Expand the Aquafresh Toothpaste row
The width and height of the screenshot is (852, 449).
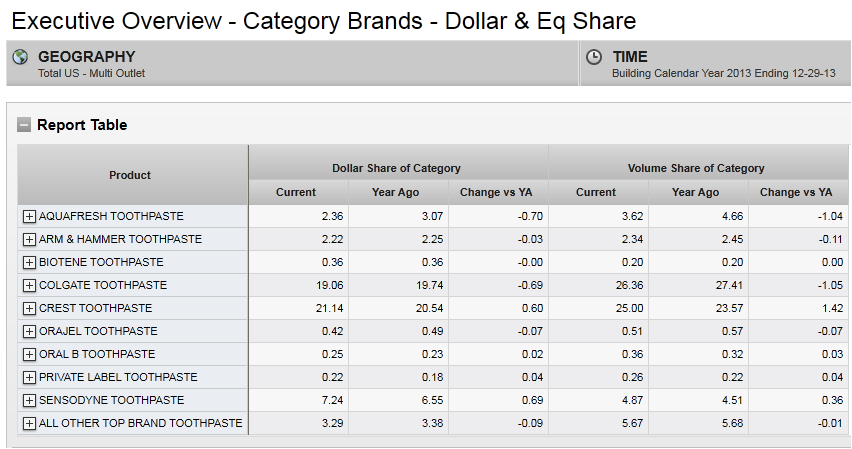[x=29, y=216]
